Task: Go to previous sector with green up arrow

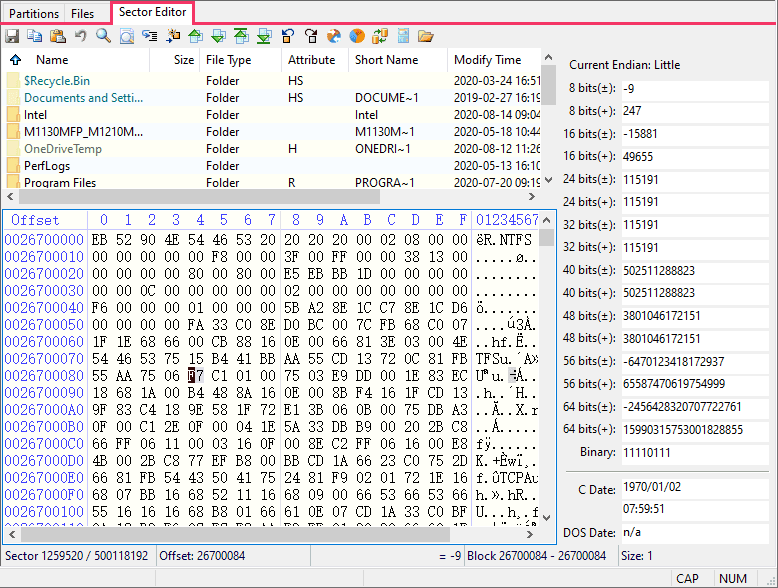Action: pos(195,36)
